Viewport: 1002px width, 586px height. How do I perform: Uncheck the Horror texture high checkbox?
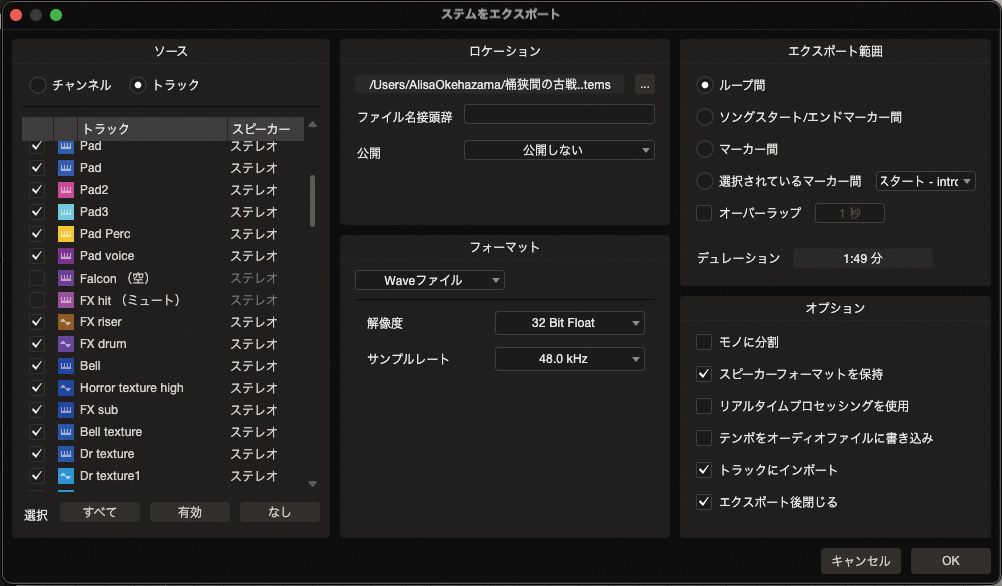point(37,388)
